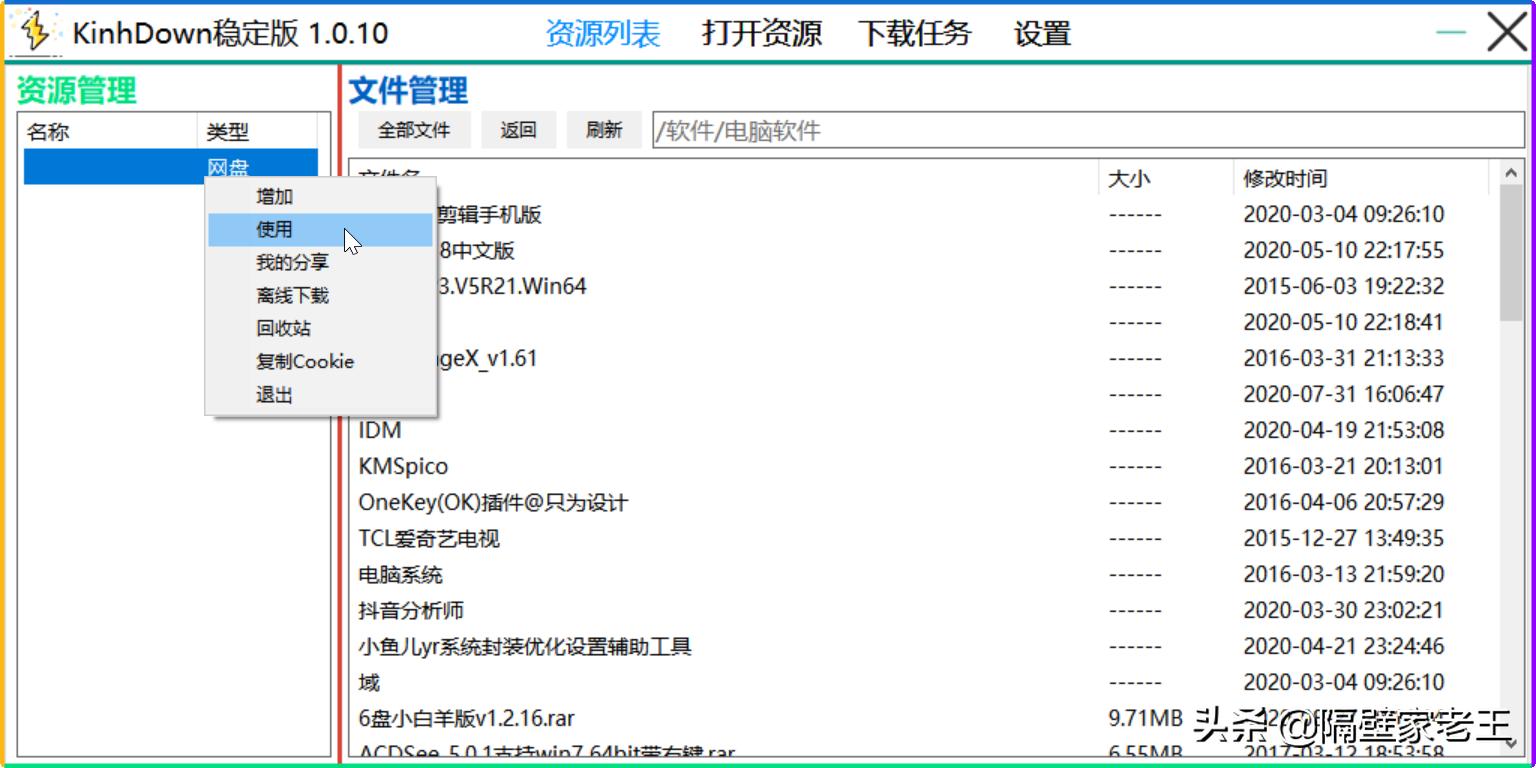Viewport: 1536px width, 768px height.
Task: Open the 打开资源 menu item
Action: (762, 33)
